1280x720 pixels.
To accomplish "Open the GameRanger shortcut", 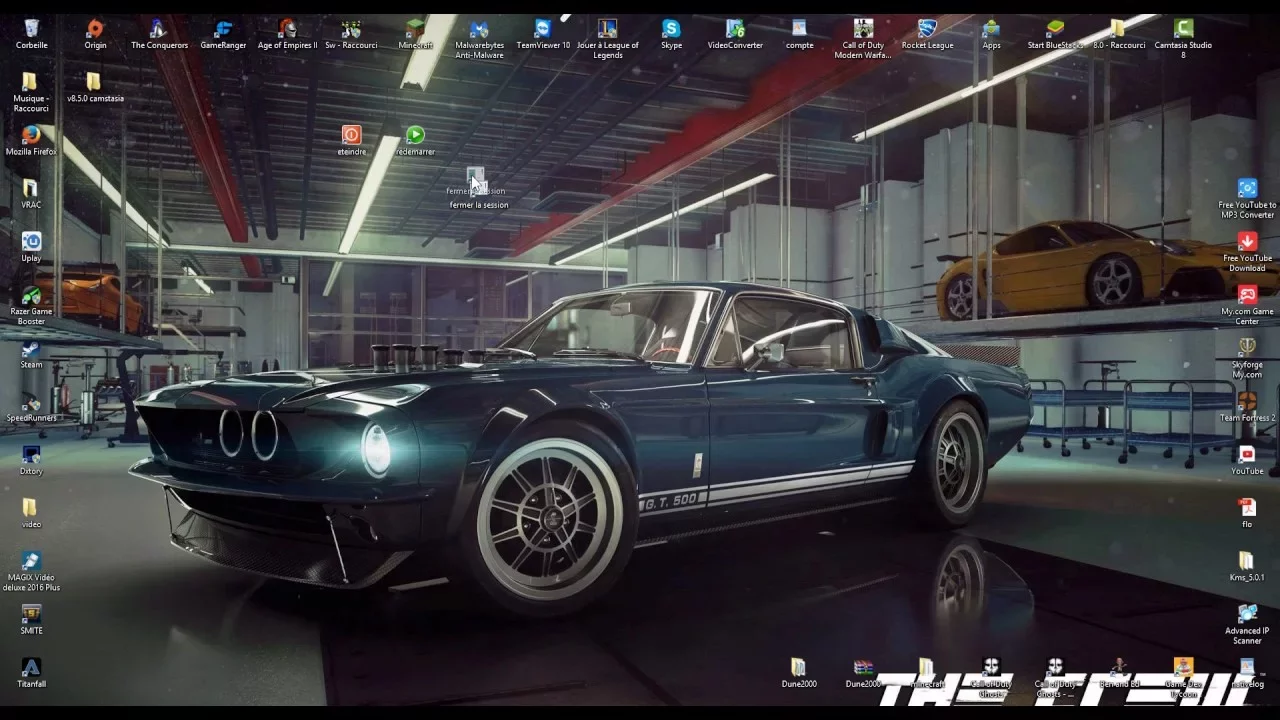I will point(223,29).
